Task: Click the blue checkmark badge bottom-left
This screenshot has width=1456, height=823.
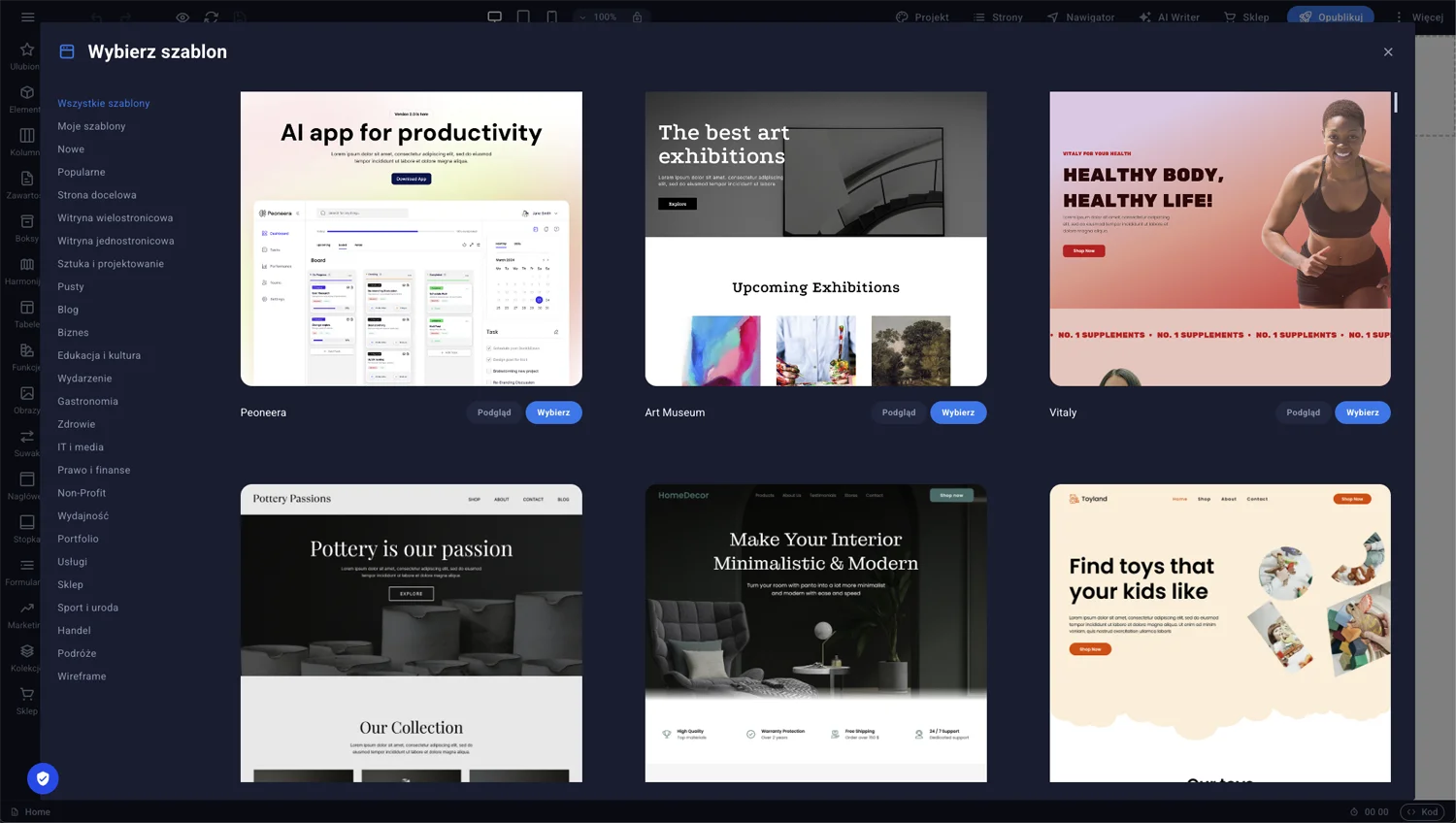Action: [x=43, y=778]
